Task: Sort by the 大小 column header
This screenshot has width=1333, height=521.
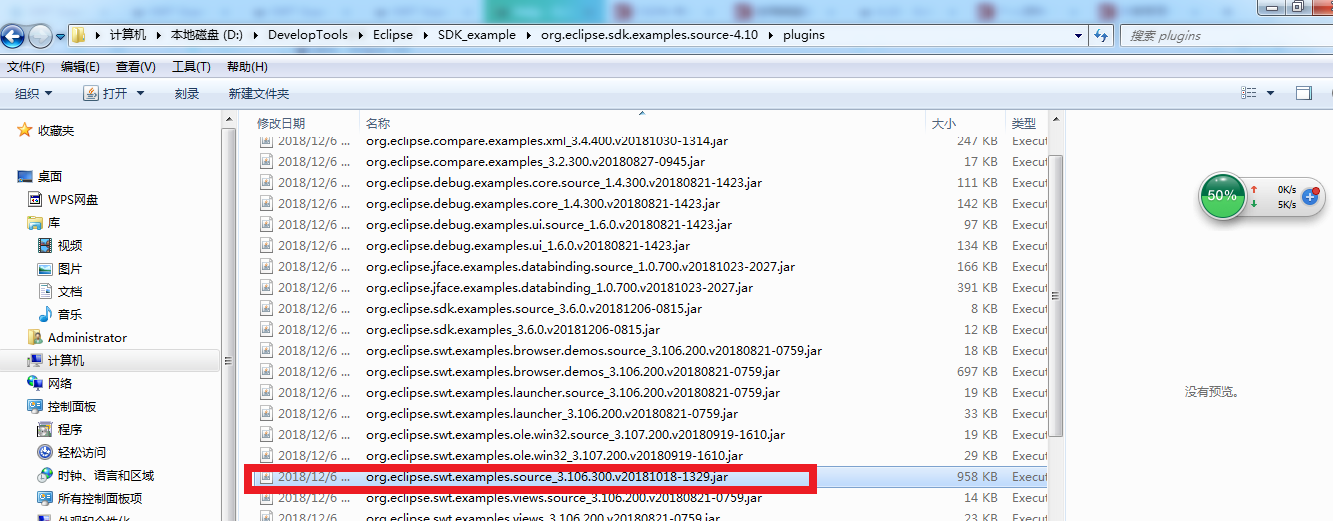Action: tap(944, 123)
